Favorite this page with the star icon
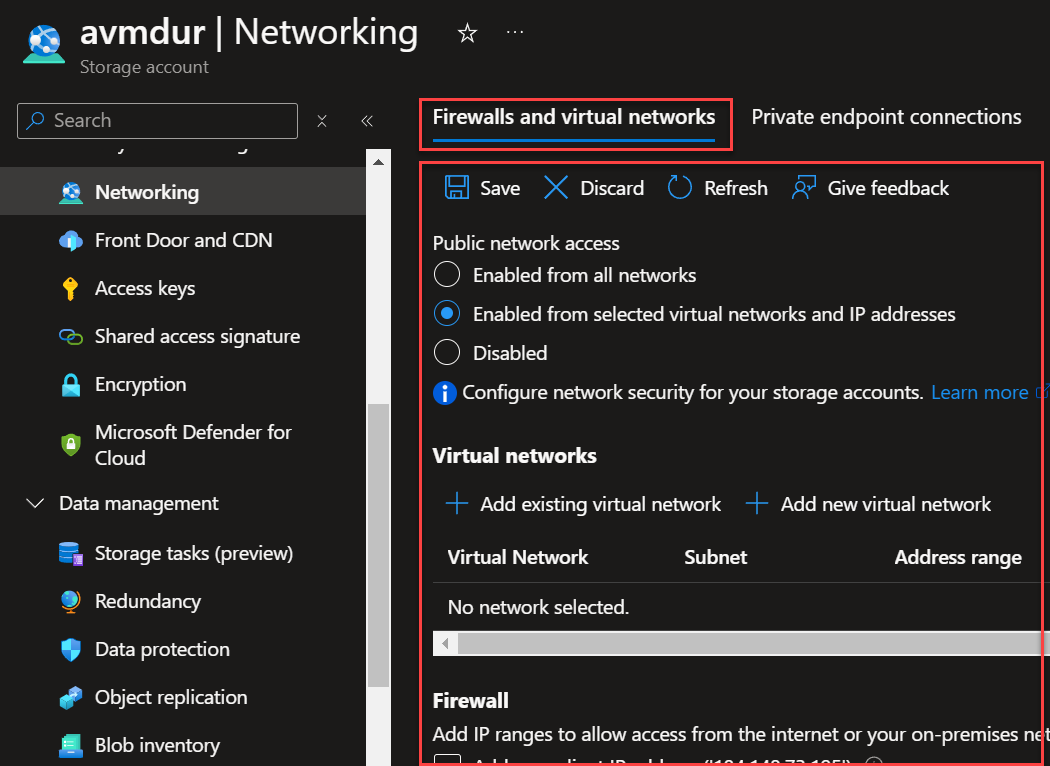1050x766 pixels. point(467,33)
